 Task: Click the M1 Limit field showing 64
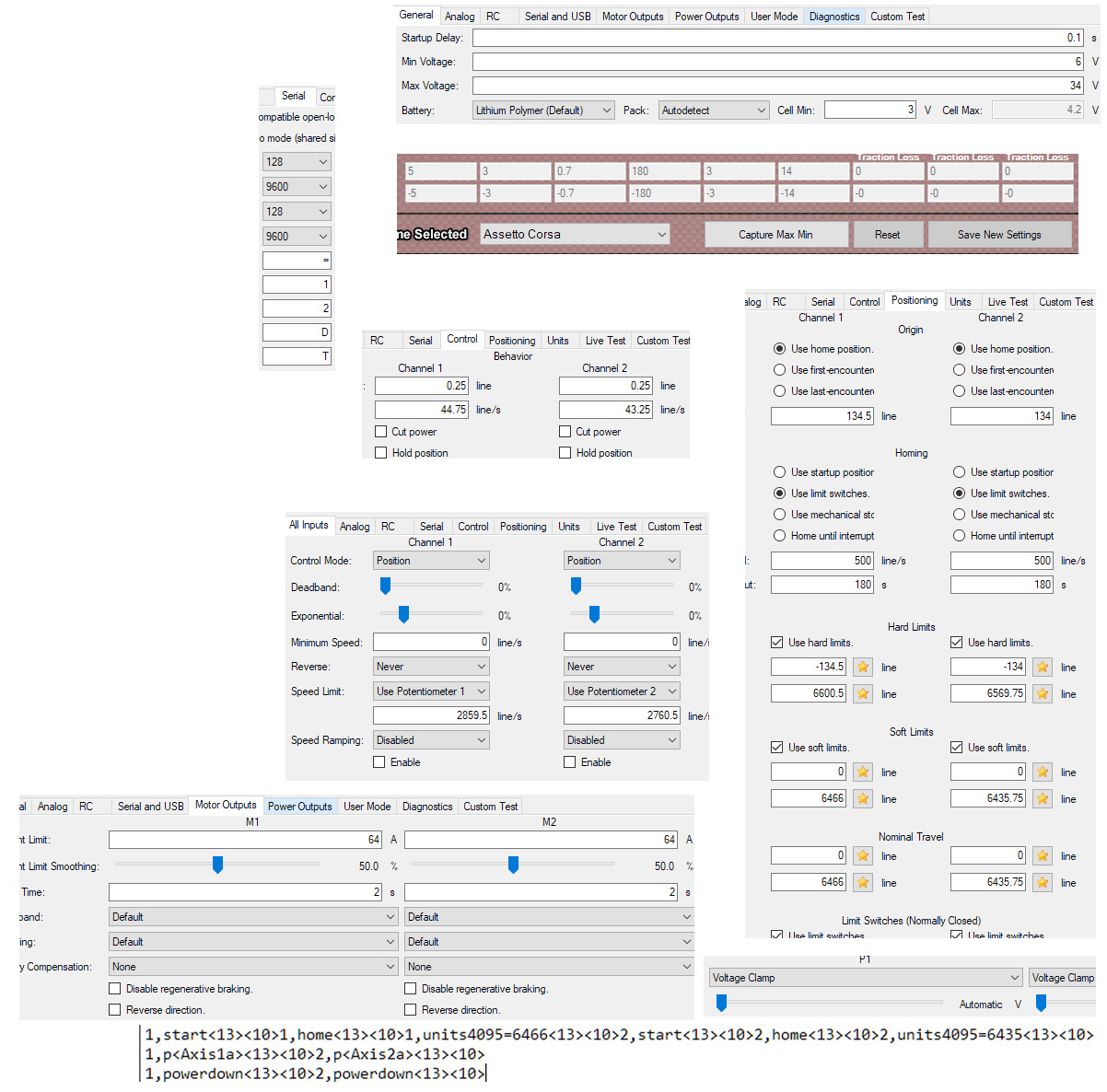pos(246,840)
